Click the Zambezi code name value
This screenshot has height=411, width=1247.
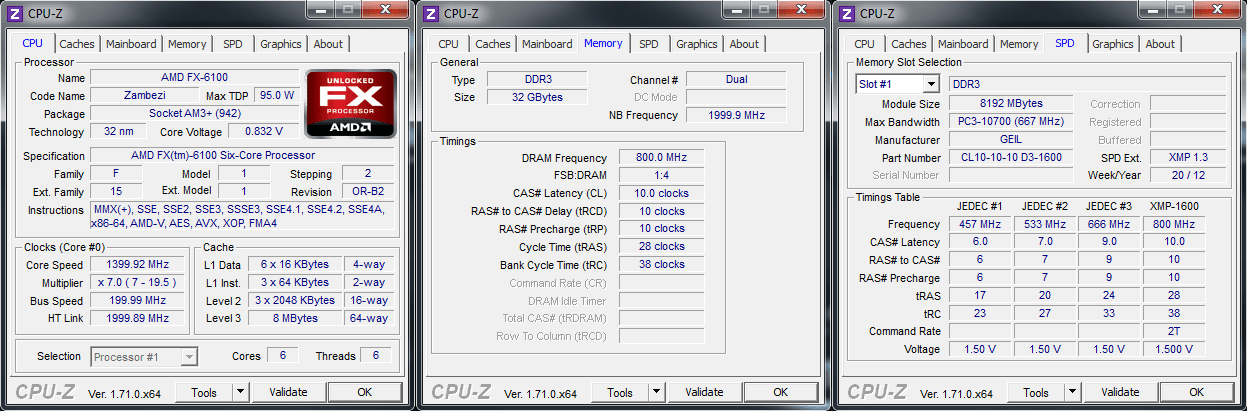point(143,96)
